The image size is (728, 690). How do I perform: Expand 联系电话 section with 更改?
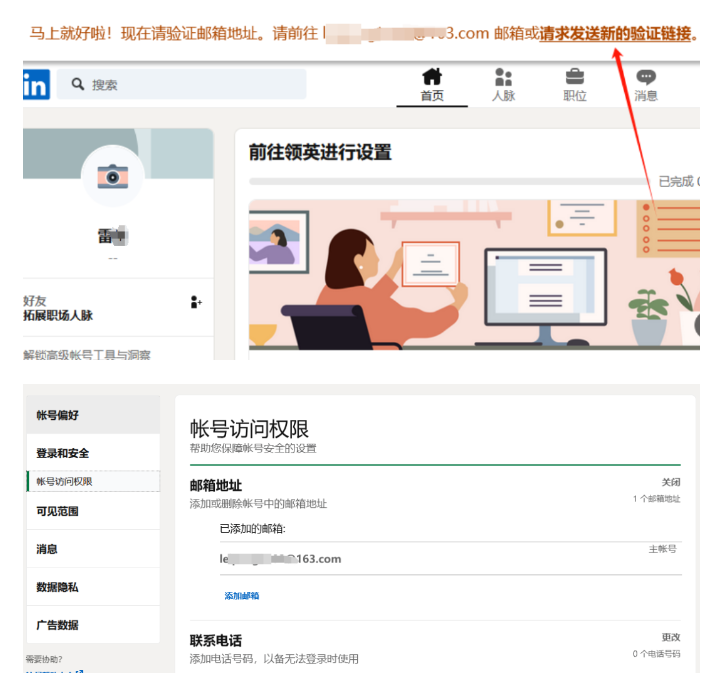click(670, 637)
